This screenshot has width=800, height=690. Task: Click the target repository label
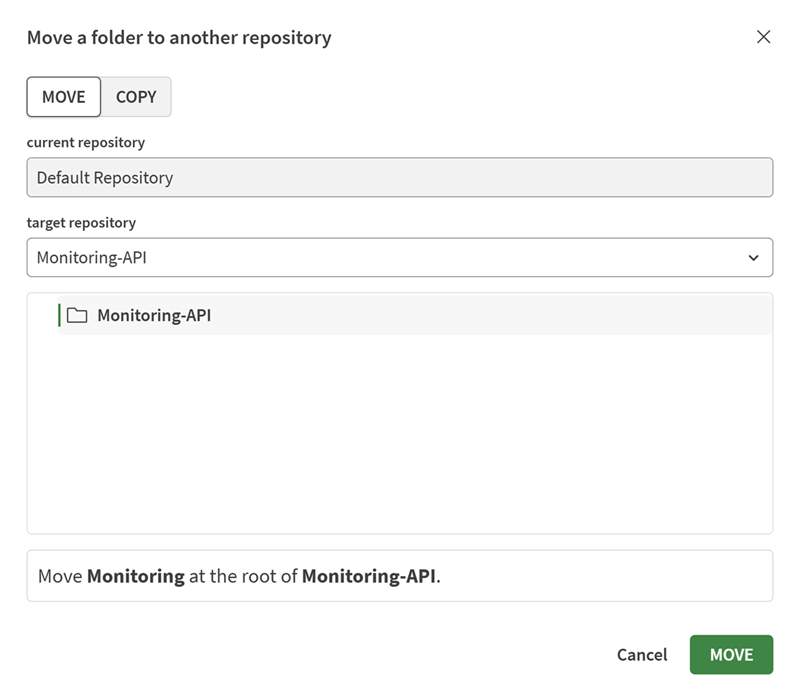point(81,222)
